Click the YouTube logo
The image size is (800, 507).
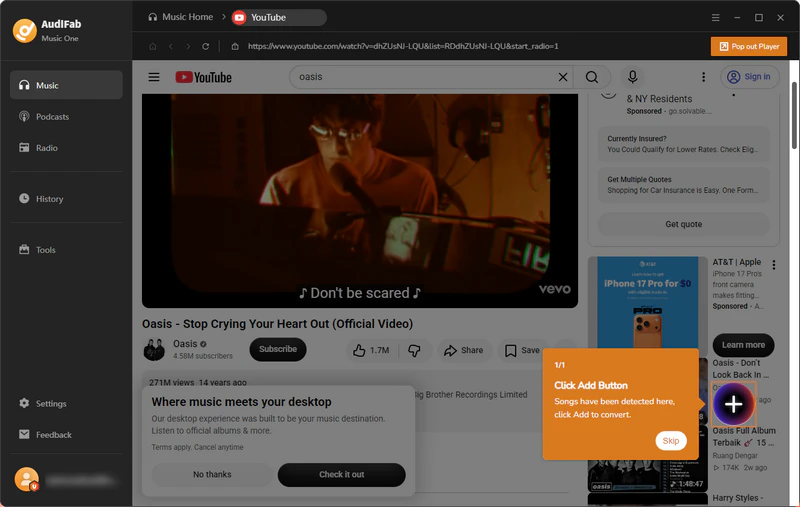tap(203, 77)
